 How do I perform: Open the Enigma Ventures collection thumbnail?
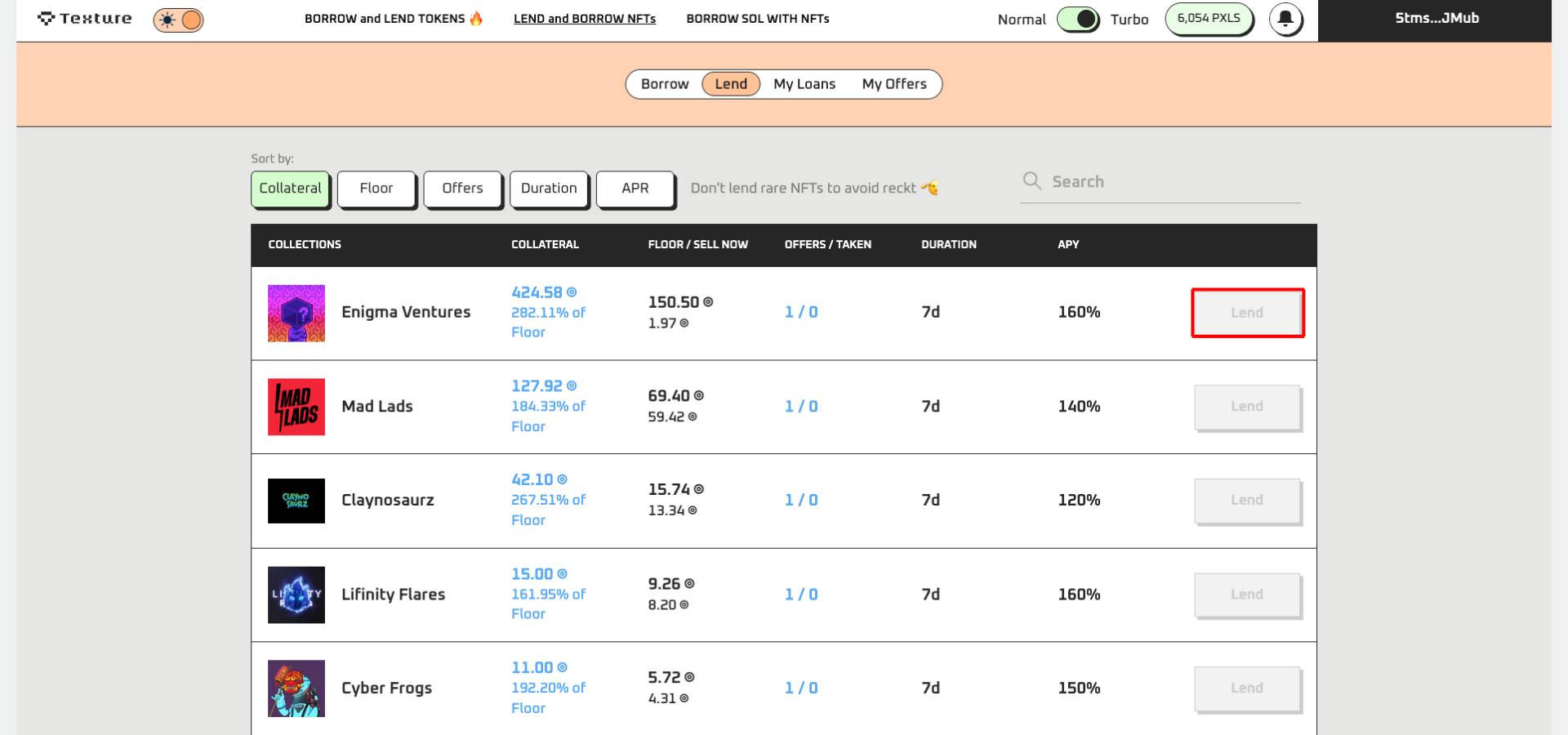[296, 313]
